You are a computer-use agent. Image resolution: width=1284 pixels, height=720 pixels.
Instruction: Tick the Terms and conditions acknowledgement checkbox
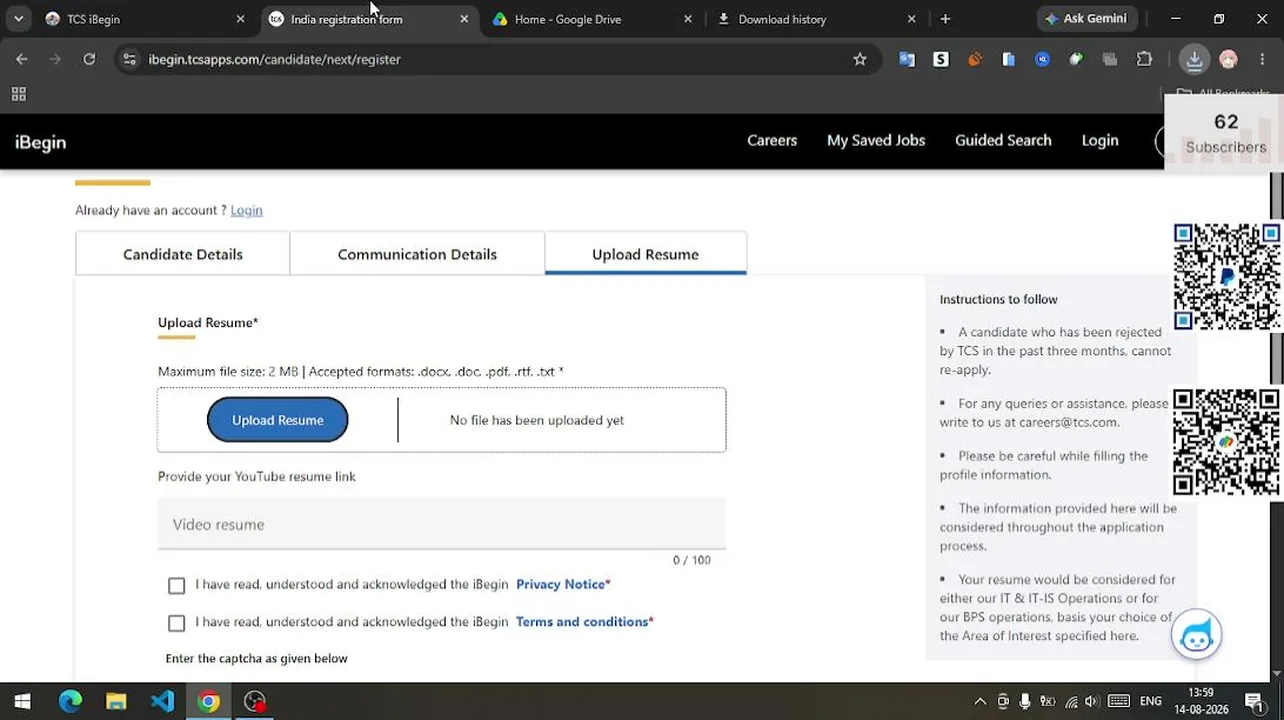(x=177, y=623)
